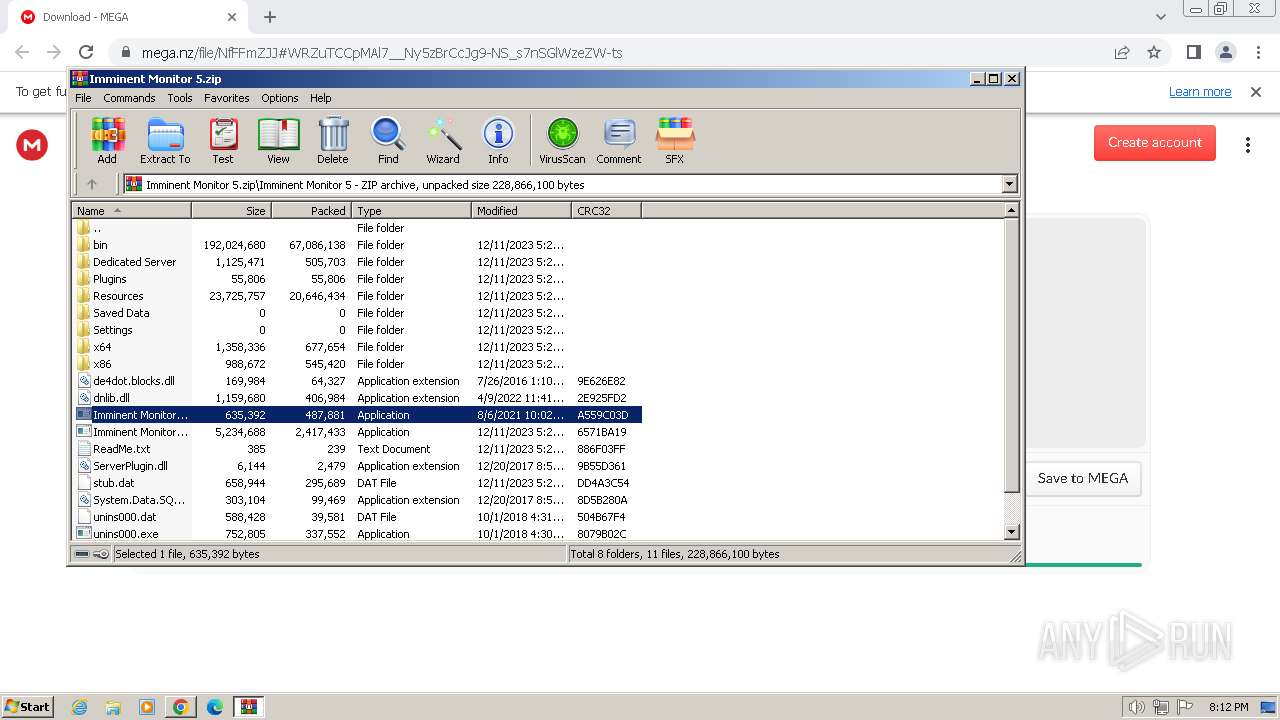The height and width of the screenshot is (720, 1280).
Task: Select the dnlib.dll row
Action: [x=358, y=398]
